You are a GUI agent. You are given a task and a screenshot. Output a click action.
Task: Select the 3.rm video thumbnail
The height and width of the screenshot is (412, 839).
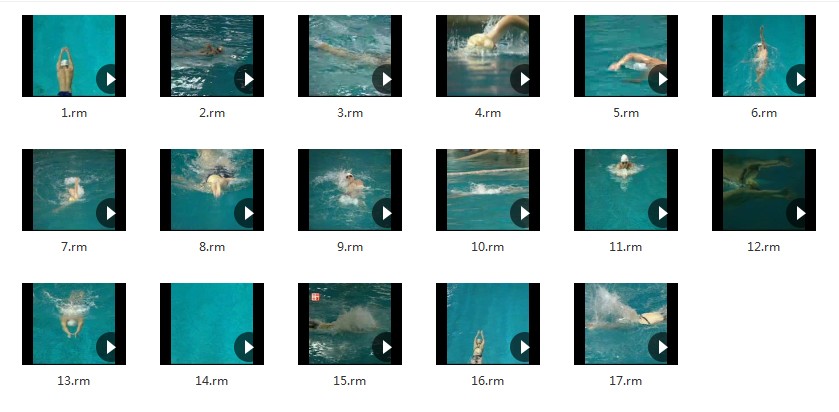(x=350, y=56)
